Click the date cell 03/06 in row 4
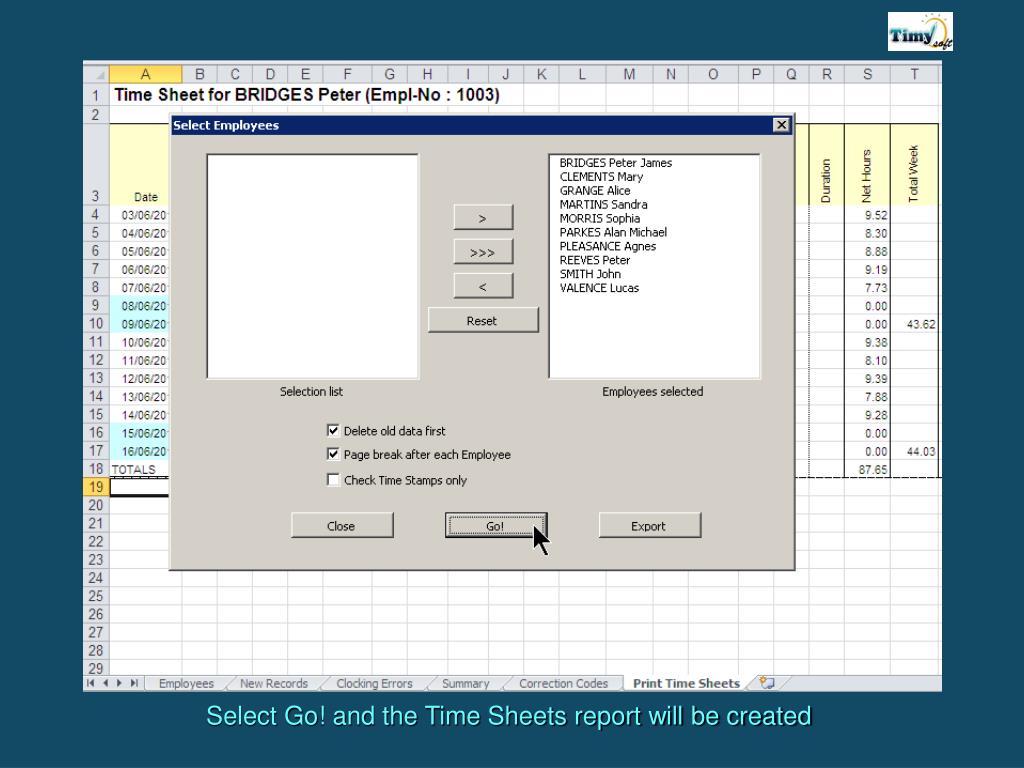The height and width of the screenshot is (768, 1024). click(x=140, y=215)
